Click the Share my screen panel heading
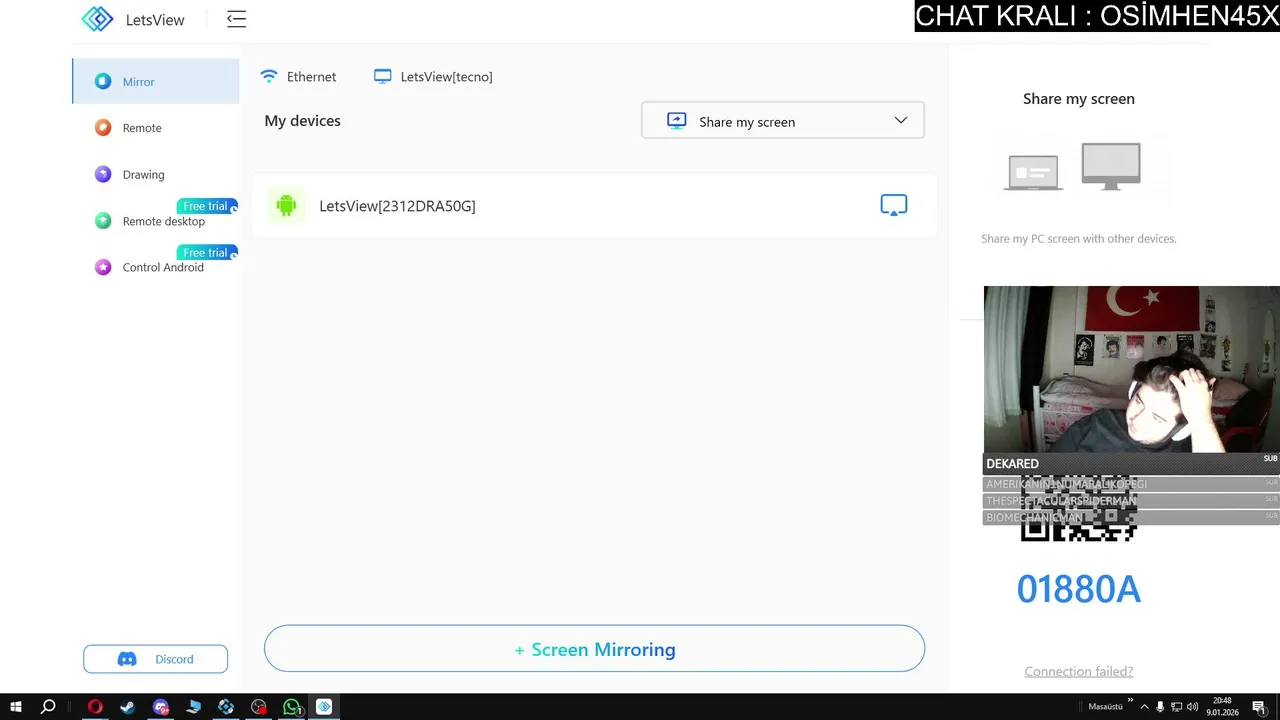 click(x=1079, y=98)
